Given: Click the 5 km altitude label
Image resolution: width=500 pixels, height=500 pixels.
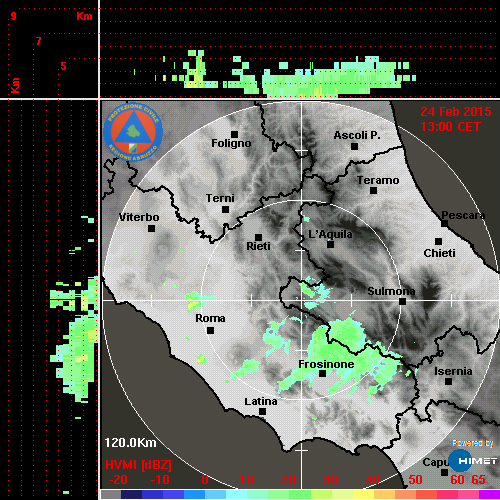Looking at the screenshot, I should click(63, 66).
